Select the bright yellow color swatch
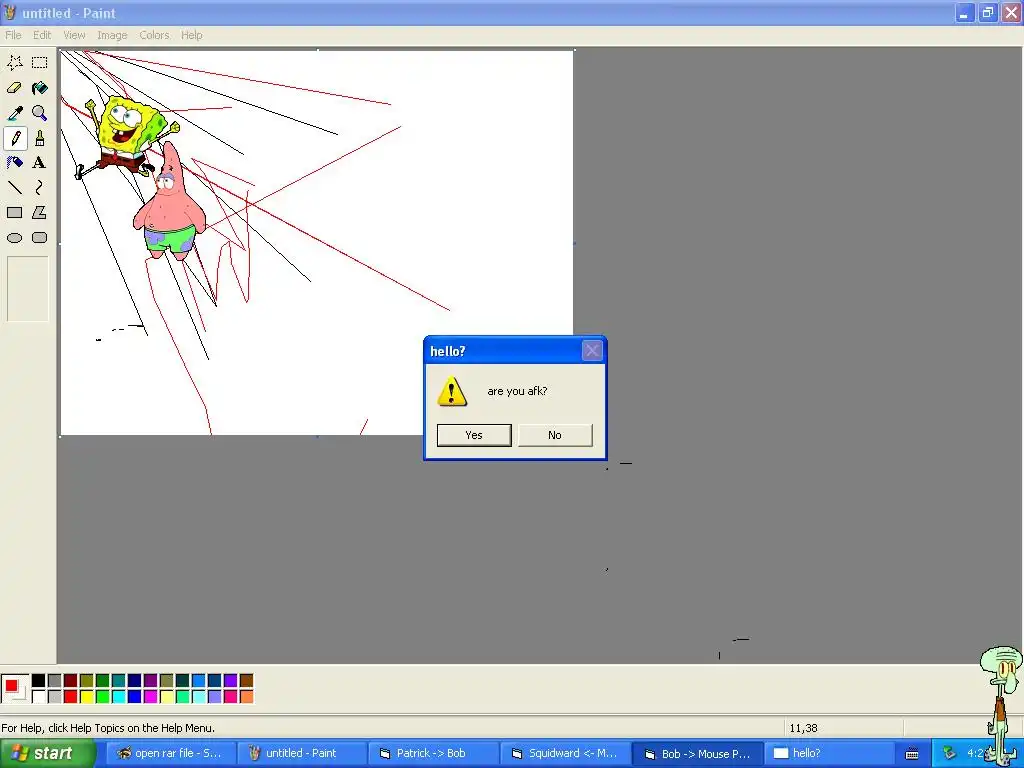This screenshot has width=1024, height=768. 87,697
